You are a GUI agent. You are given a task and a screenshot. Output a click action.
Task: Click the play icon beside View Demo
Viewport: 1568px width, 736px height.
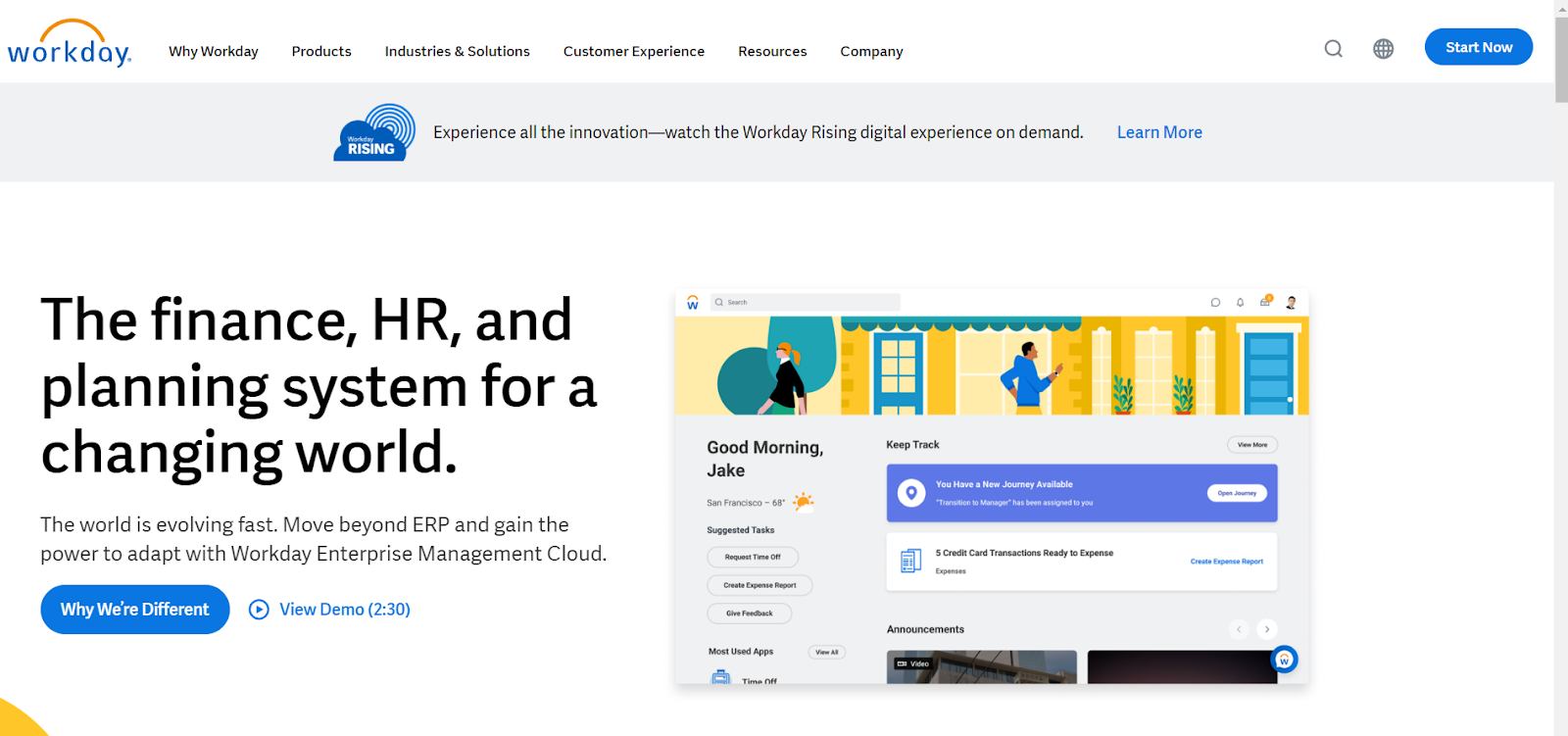pyautogui.click(x=259, y=610)
